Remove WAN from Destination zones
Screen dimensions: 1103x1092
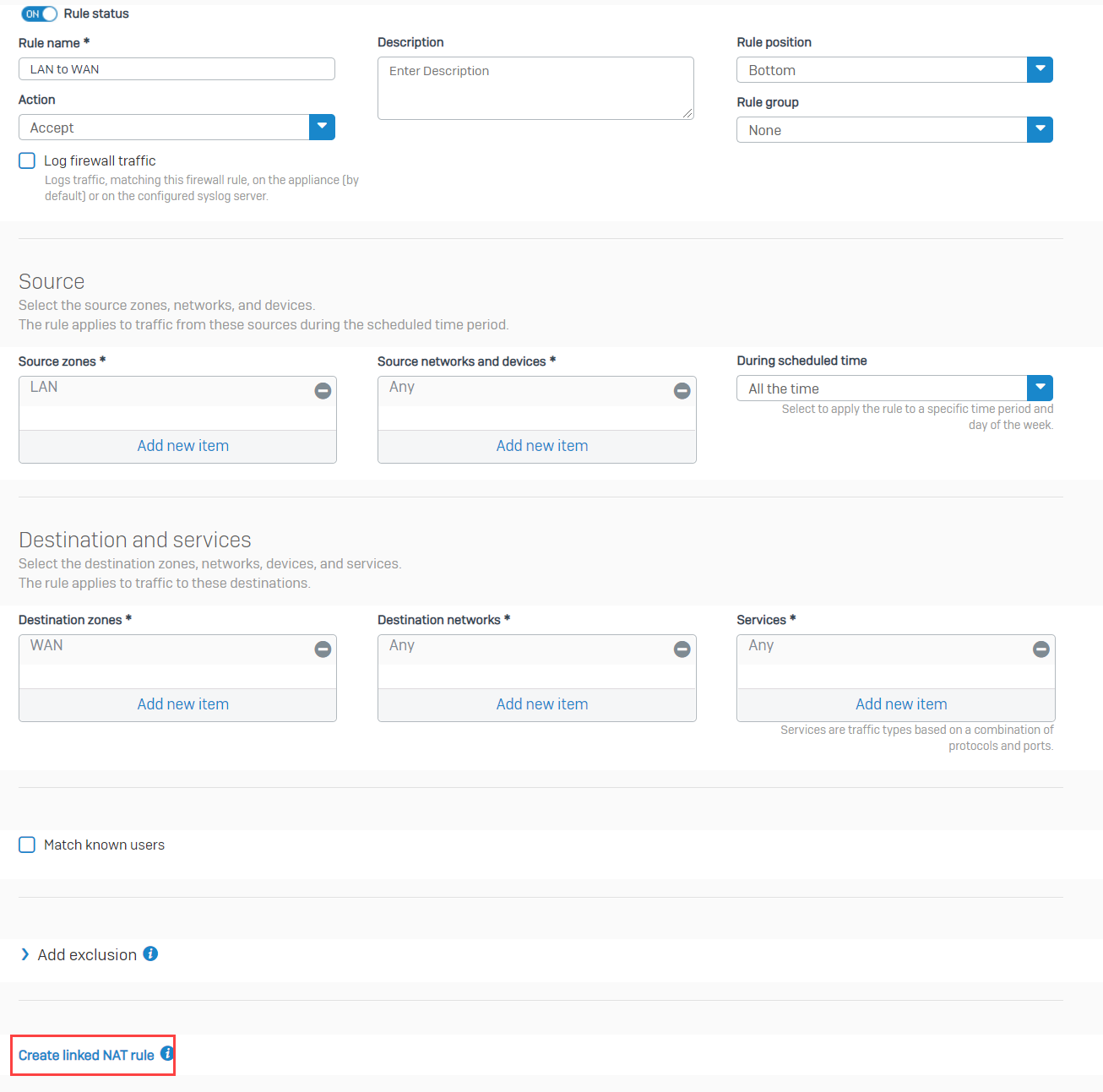(323, 649)
